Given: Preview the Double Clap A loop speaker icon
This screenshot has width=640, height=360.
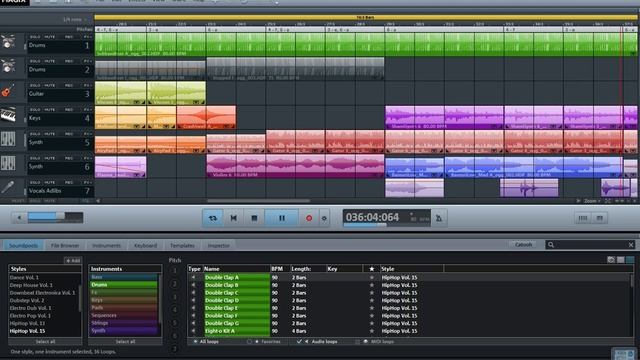Looking at the screenshot, I should pyautogui.click(x=193, y=278).
